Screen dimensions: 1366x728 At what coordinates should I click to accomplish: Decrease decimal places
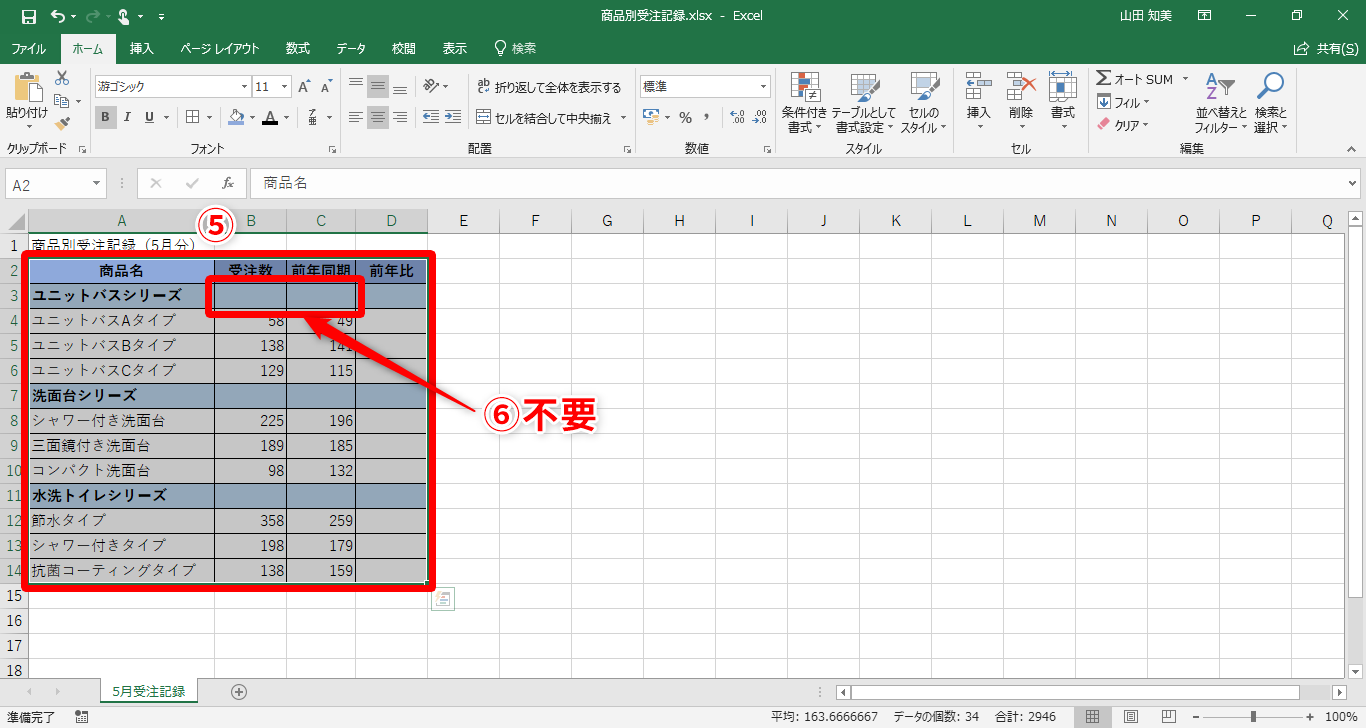(x=761, y=117)
